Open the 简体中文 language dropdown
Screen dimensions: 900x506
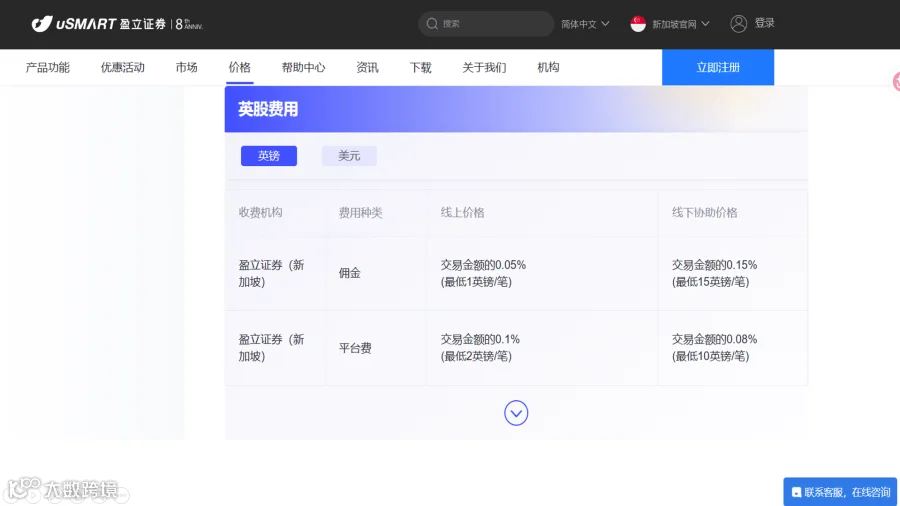pos(585,24)
